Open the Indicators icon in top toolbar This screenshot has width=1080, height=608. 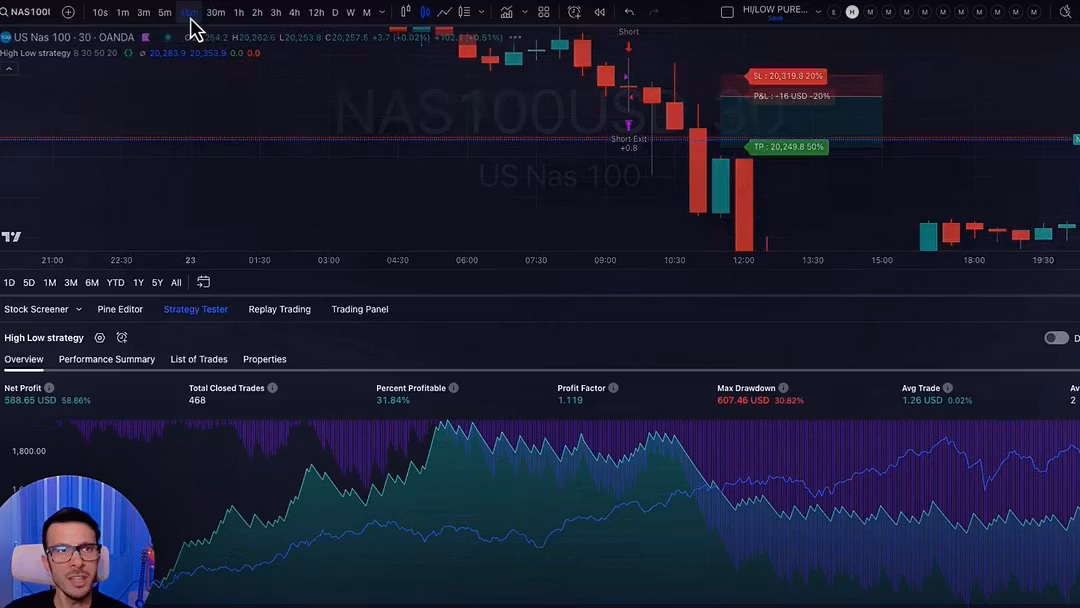click(506, 12)
